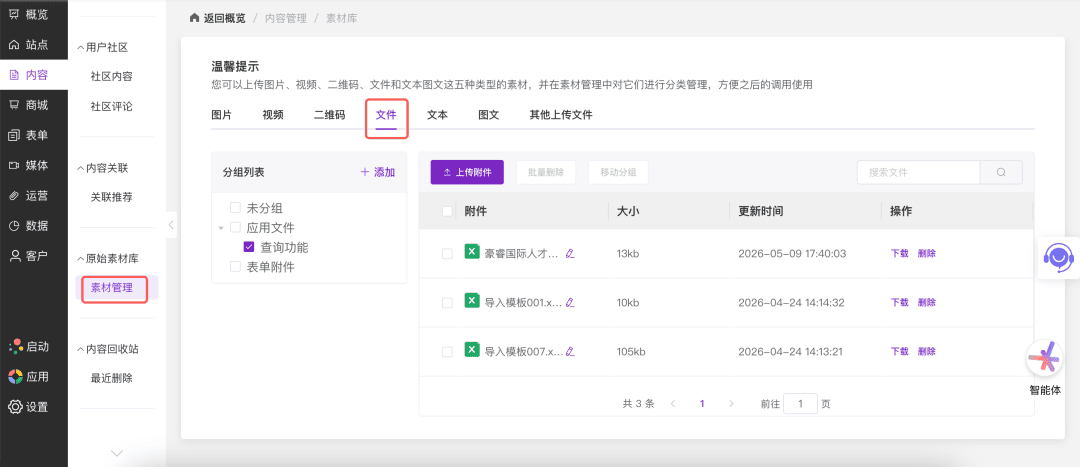Collapse the 原始素材库 menu section

(x=80, y=259)
